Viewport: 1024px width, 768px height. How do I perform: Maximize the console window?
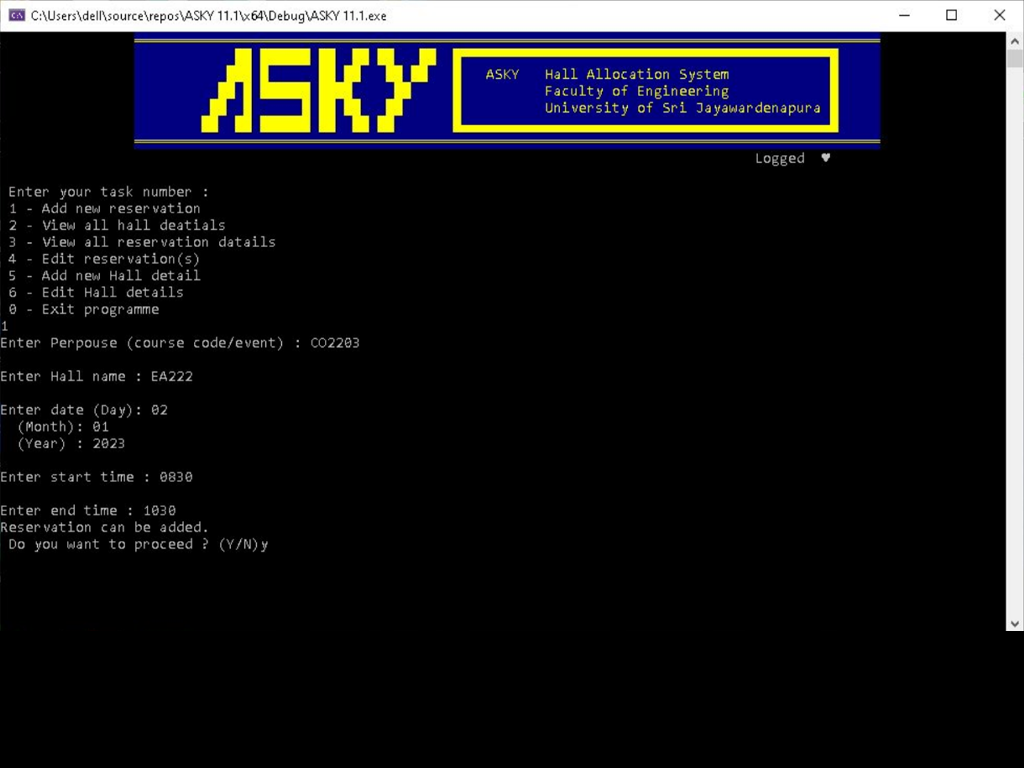click(x=951, y=15)
